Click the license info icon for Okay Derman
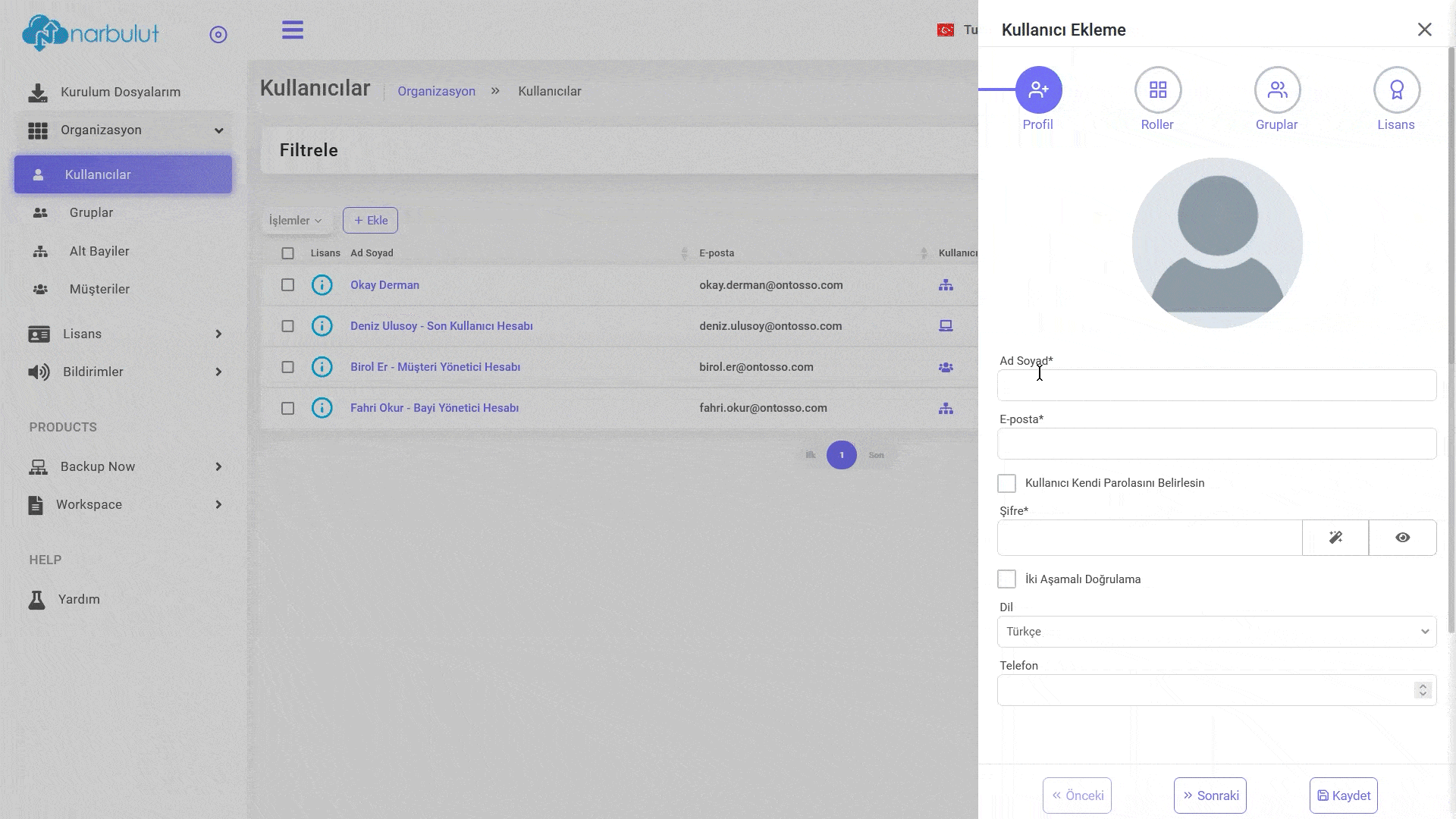 322,285
